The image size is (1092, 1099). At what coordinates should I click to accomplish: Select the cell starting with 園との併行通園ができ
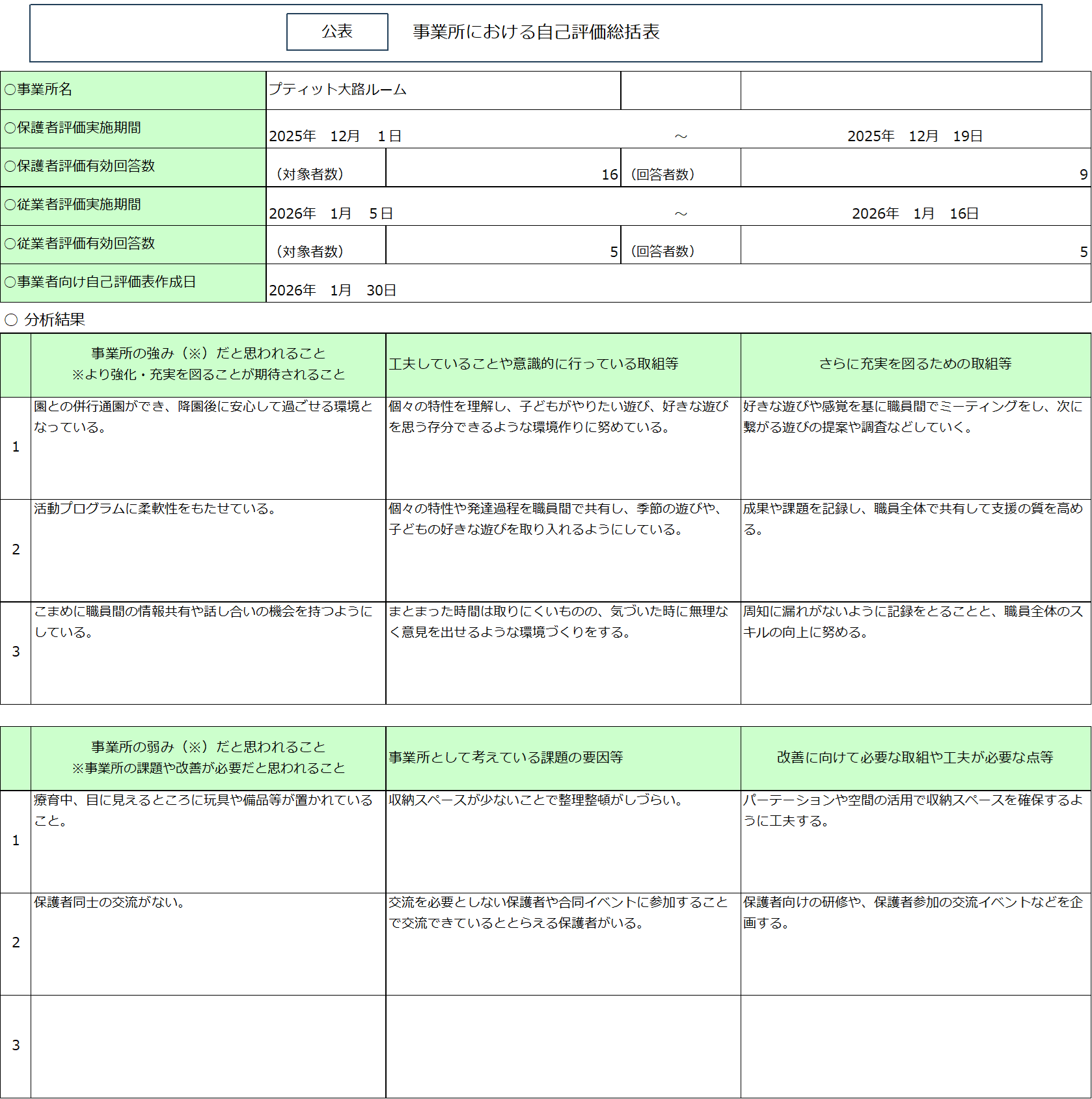[208, 448]
